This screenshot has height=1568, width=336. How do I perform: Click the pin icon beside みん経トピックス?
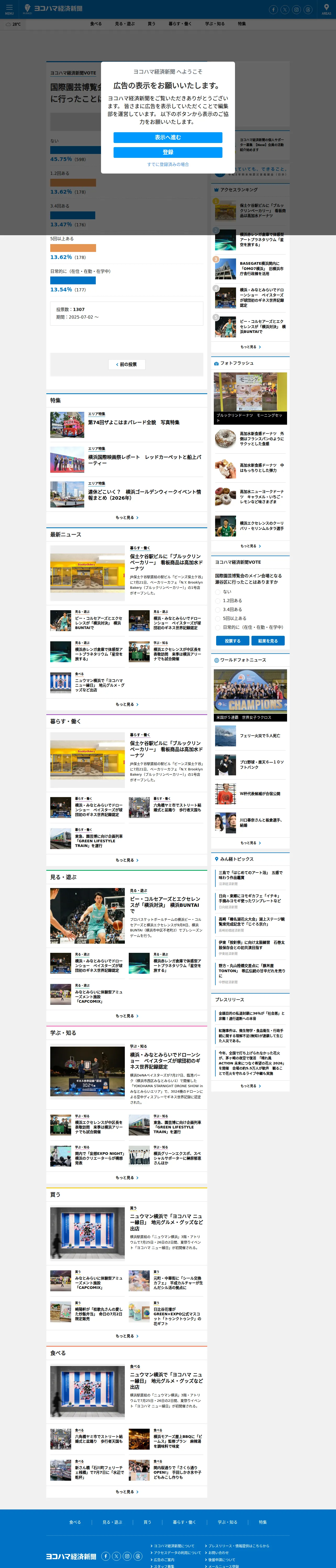coord(216,859)
